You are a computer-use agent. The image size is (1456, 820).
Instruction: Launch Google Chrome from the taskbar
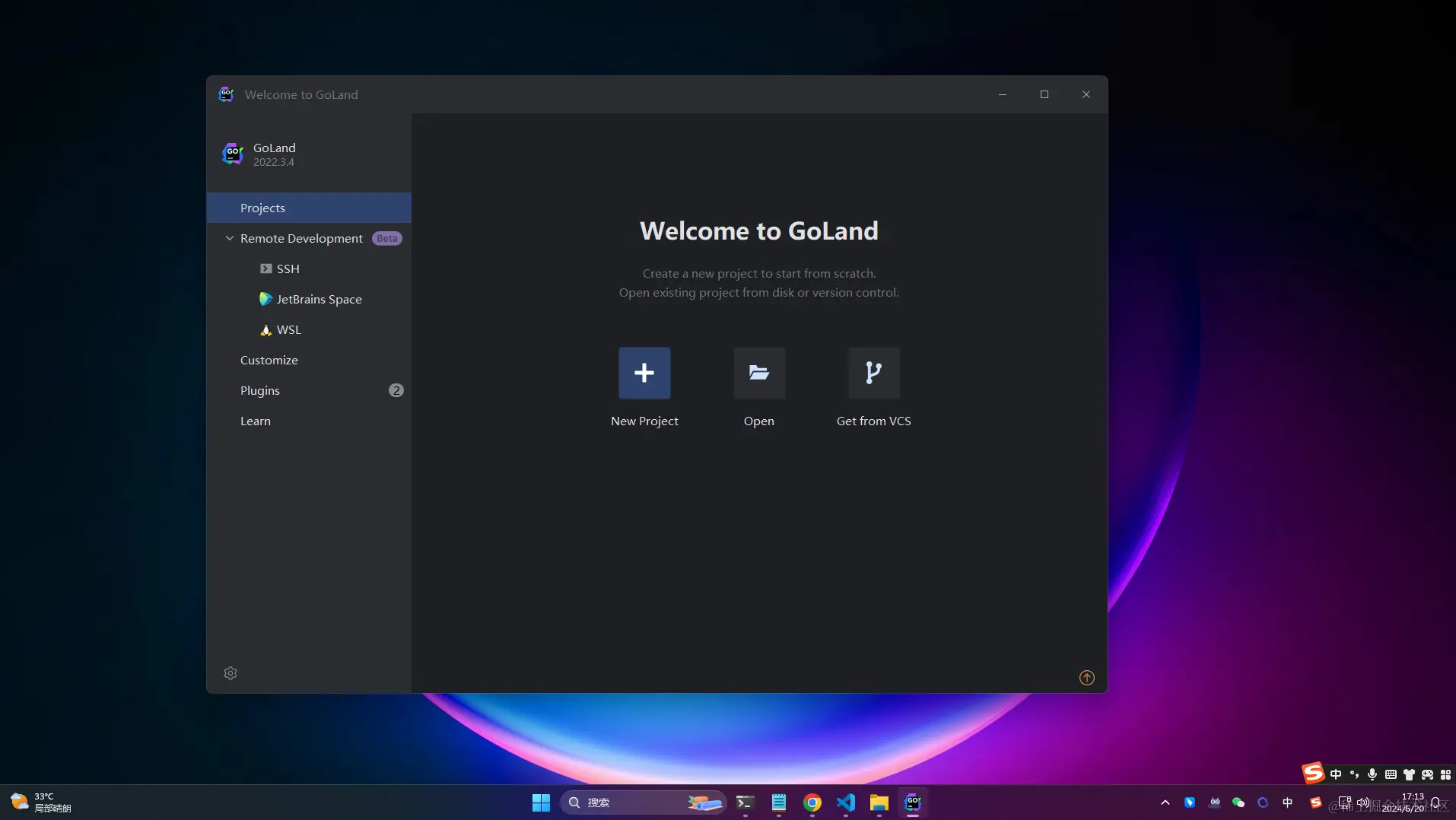812,803
